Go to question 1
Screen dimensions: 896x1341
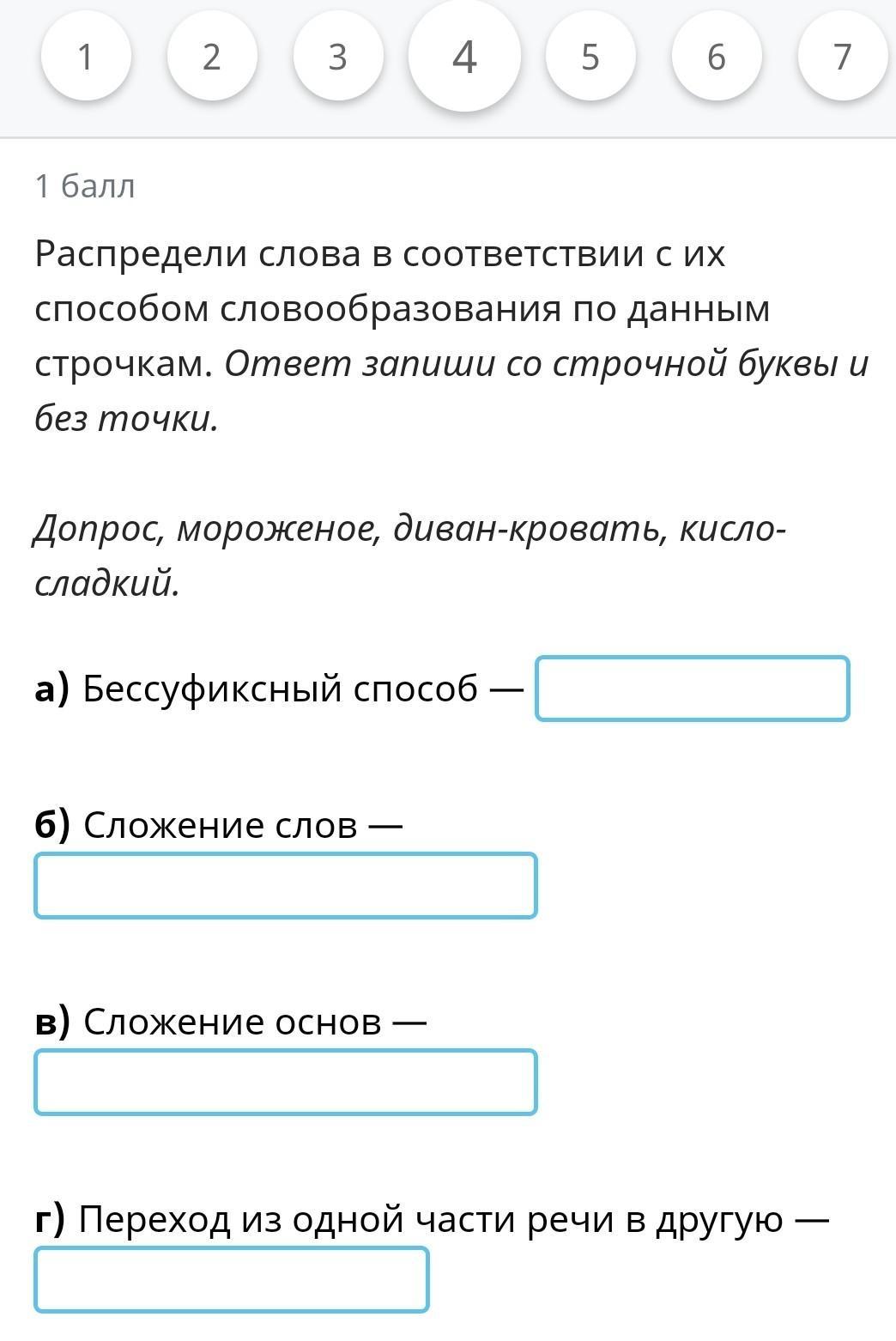pyautogui.click(x=86, y=57)
